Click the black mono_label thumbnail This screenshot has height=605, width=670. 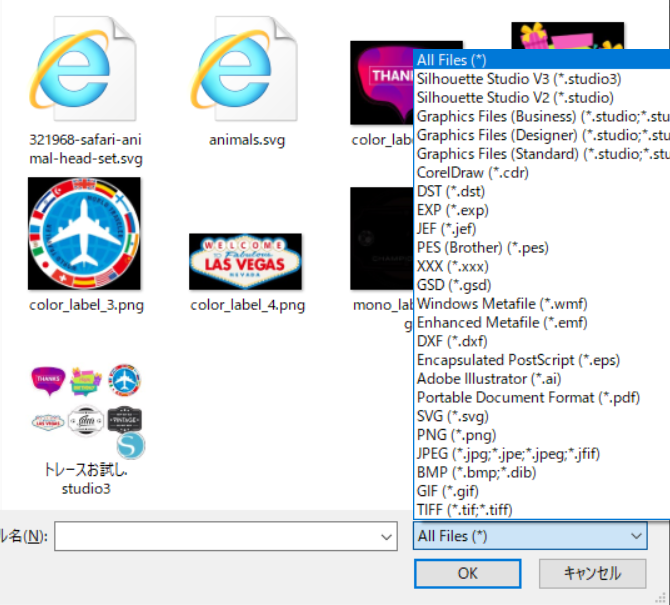click(x=382, y=238)
